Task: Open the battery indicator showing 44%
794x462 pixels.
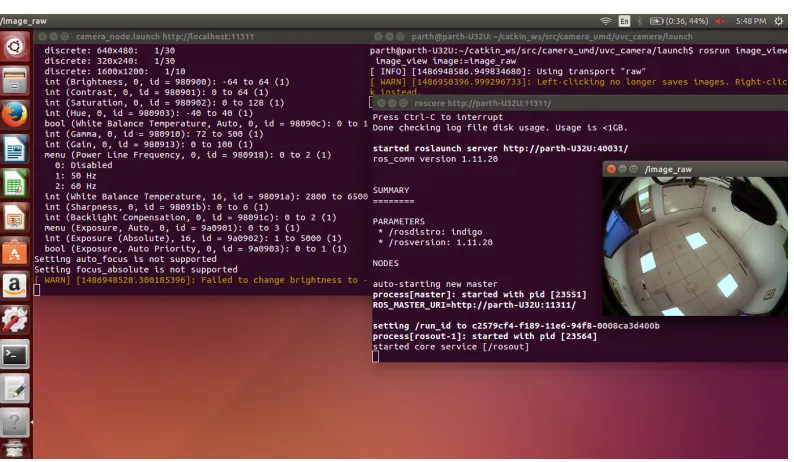Action: coord(679,21)
